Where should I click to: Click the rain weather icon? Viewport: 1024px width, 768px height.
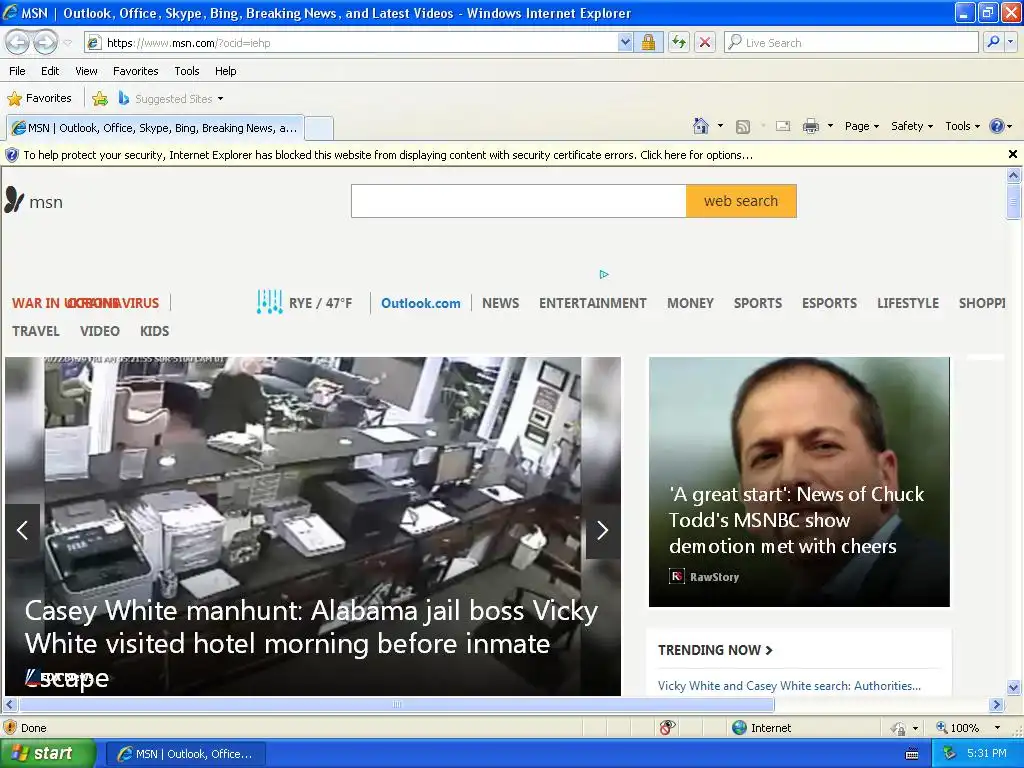(270, 302)
